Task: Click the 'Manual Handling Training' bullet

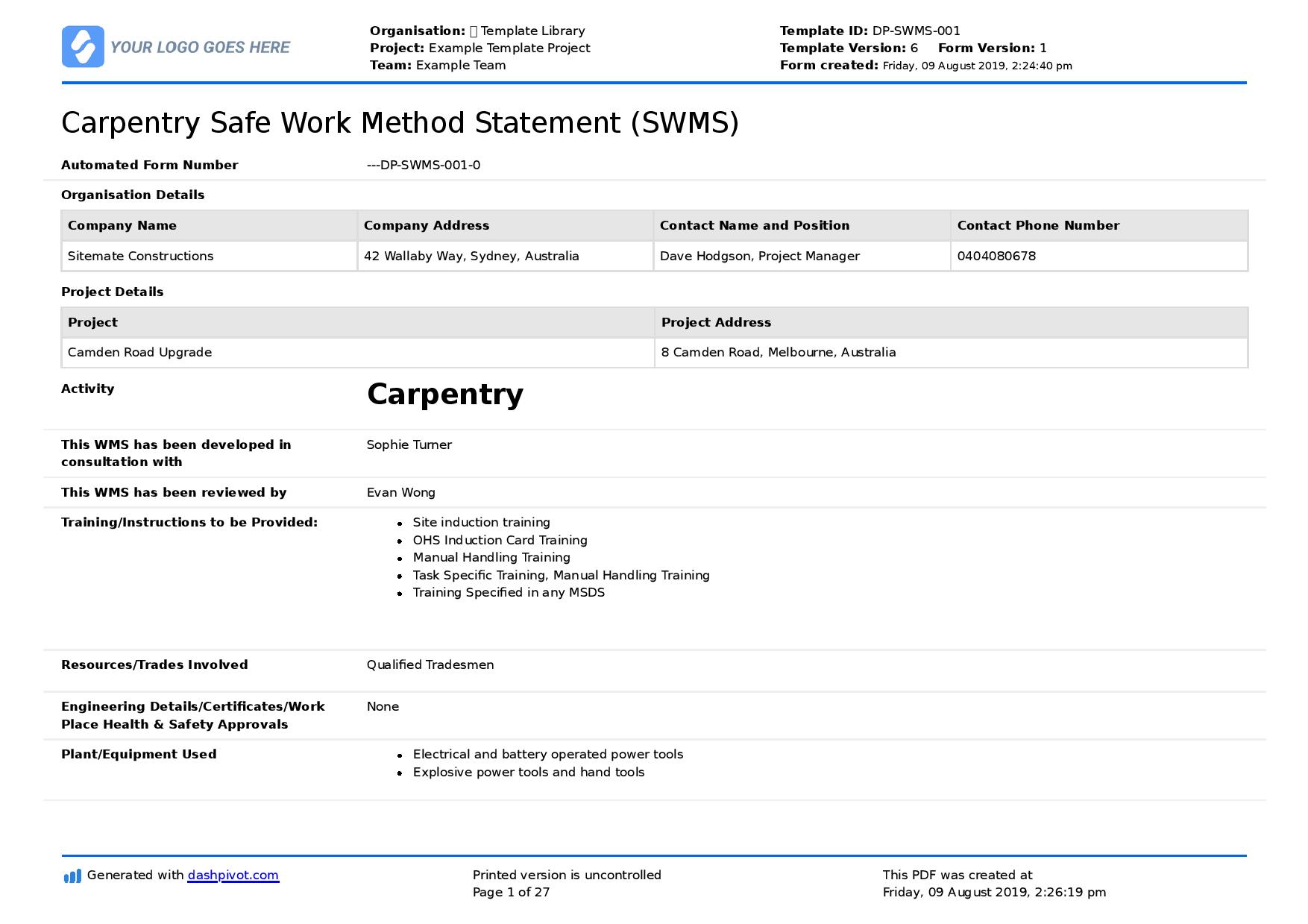Action: (x=491, y=558)
